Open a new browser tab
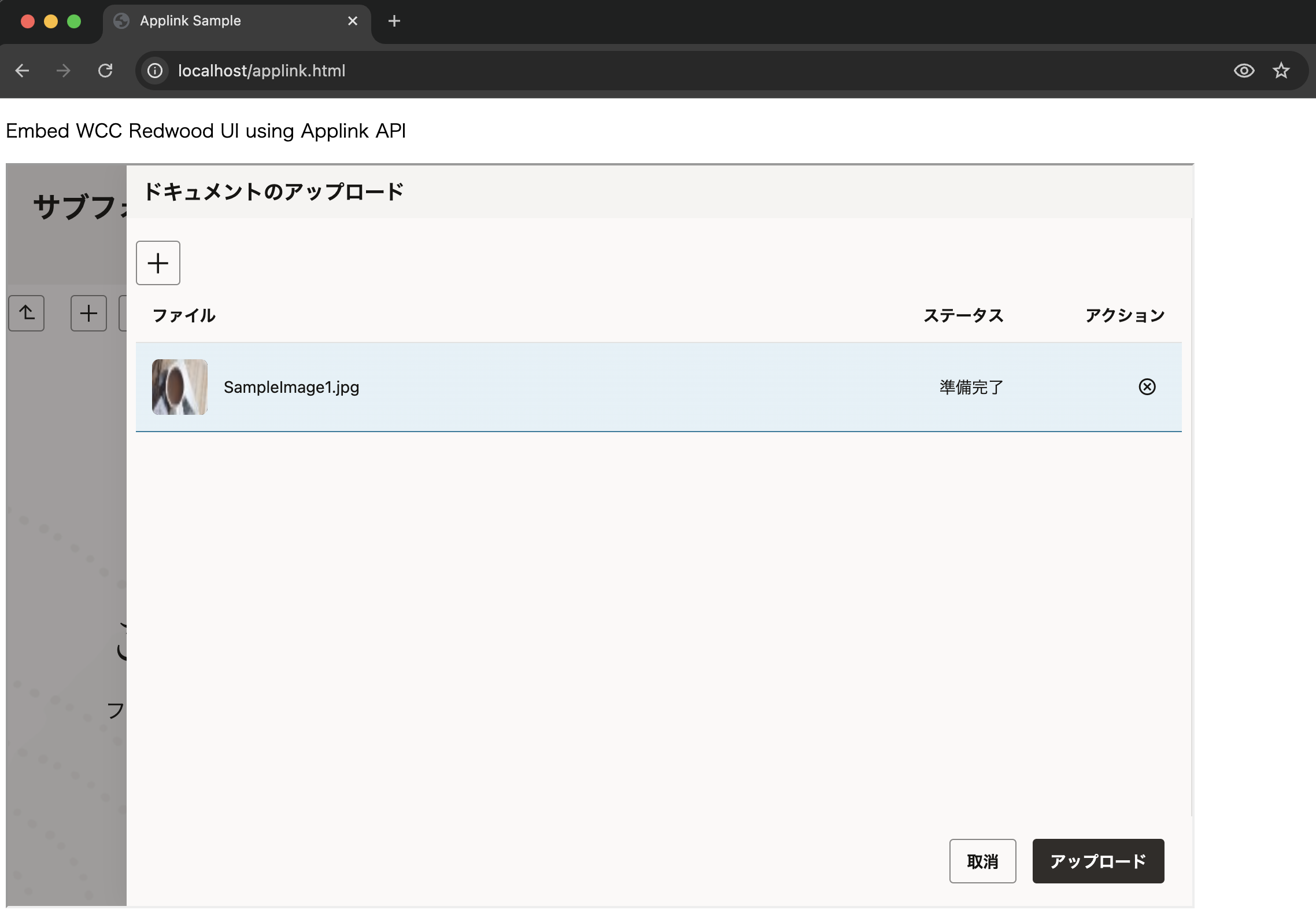1316x921 pixels. click(x=394, y=21)
